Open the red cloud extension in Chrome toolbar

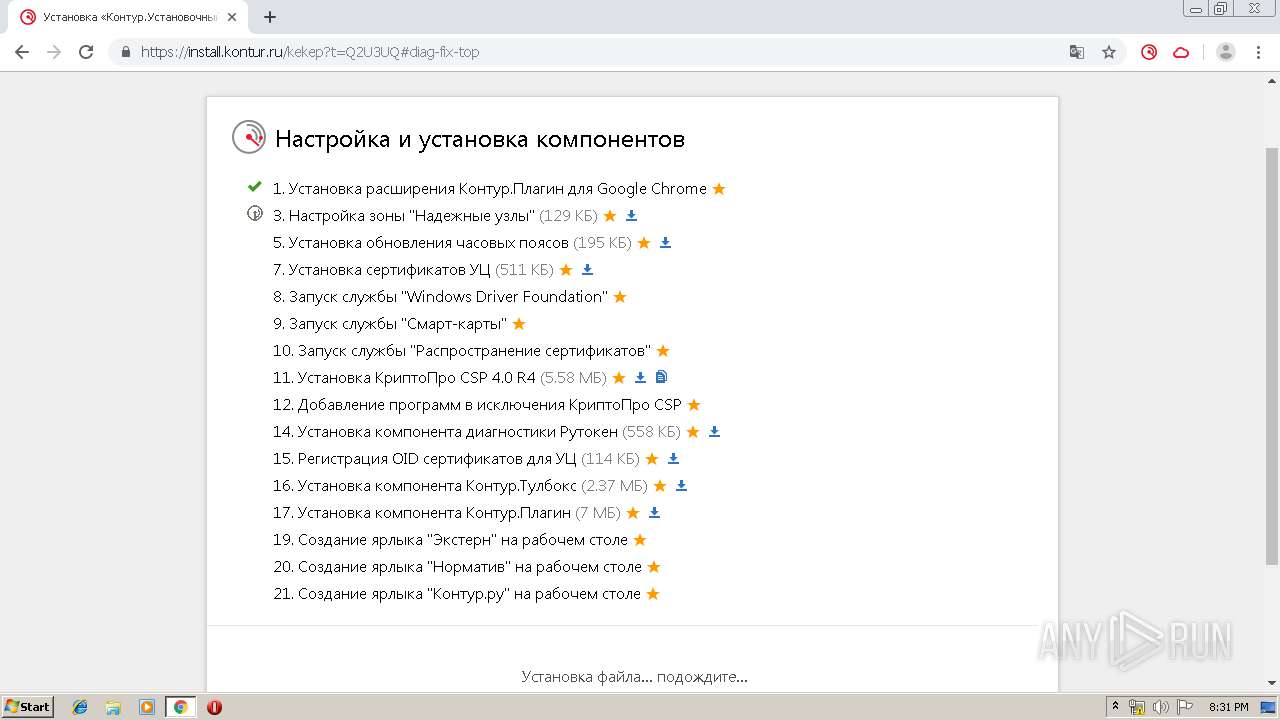click(1181, 52)
